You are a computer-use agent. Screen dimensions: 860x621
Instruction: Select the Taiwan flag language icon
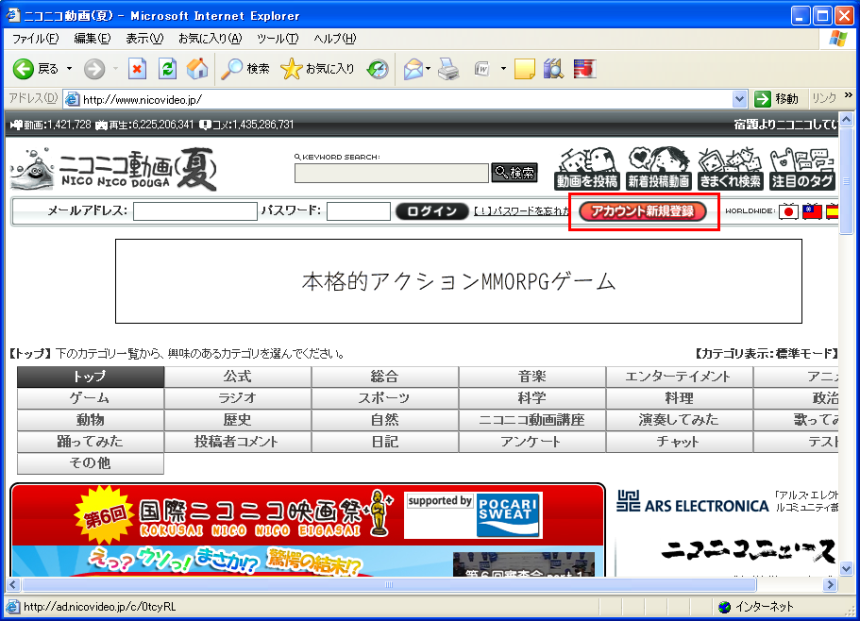pyautogui.click(x=812, y=212)
